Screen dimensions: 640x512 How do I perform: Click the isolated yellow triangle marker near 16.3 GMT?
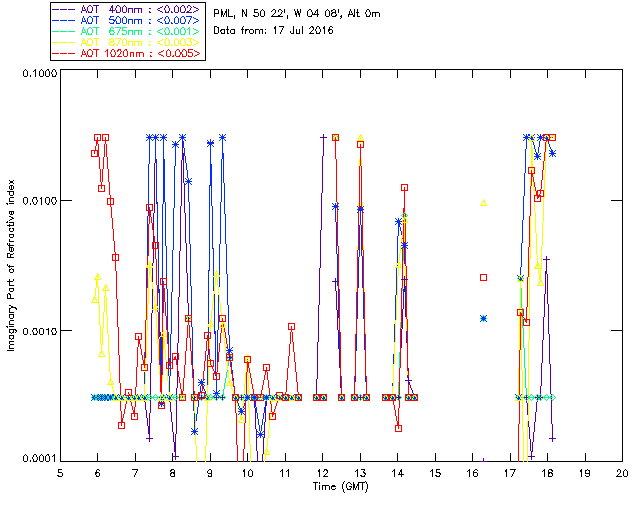pyautogui.click(x=484, y=203)
